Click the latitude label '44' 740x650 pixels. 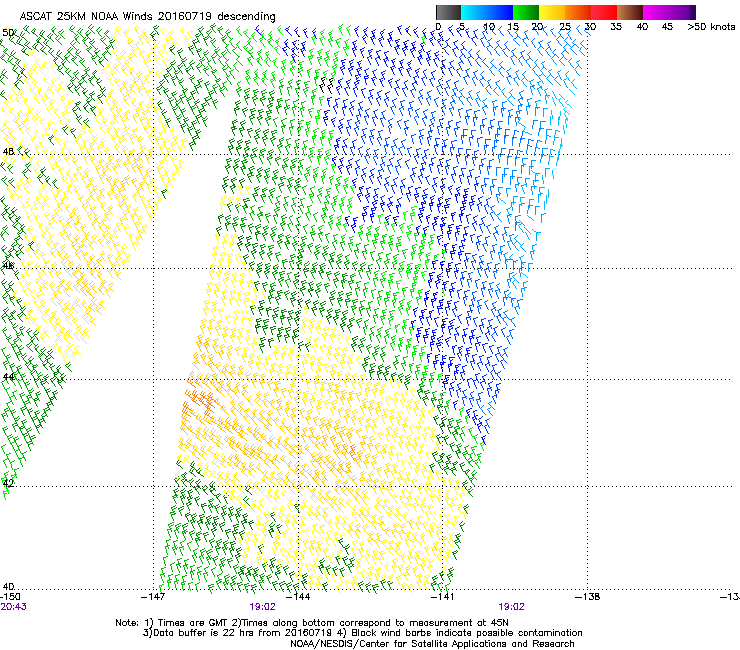click(x=8, y=376)
